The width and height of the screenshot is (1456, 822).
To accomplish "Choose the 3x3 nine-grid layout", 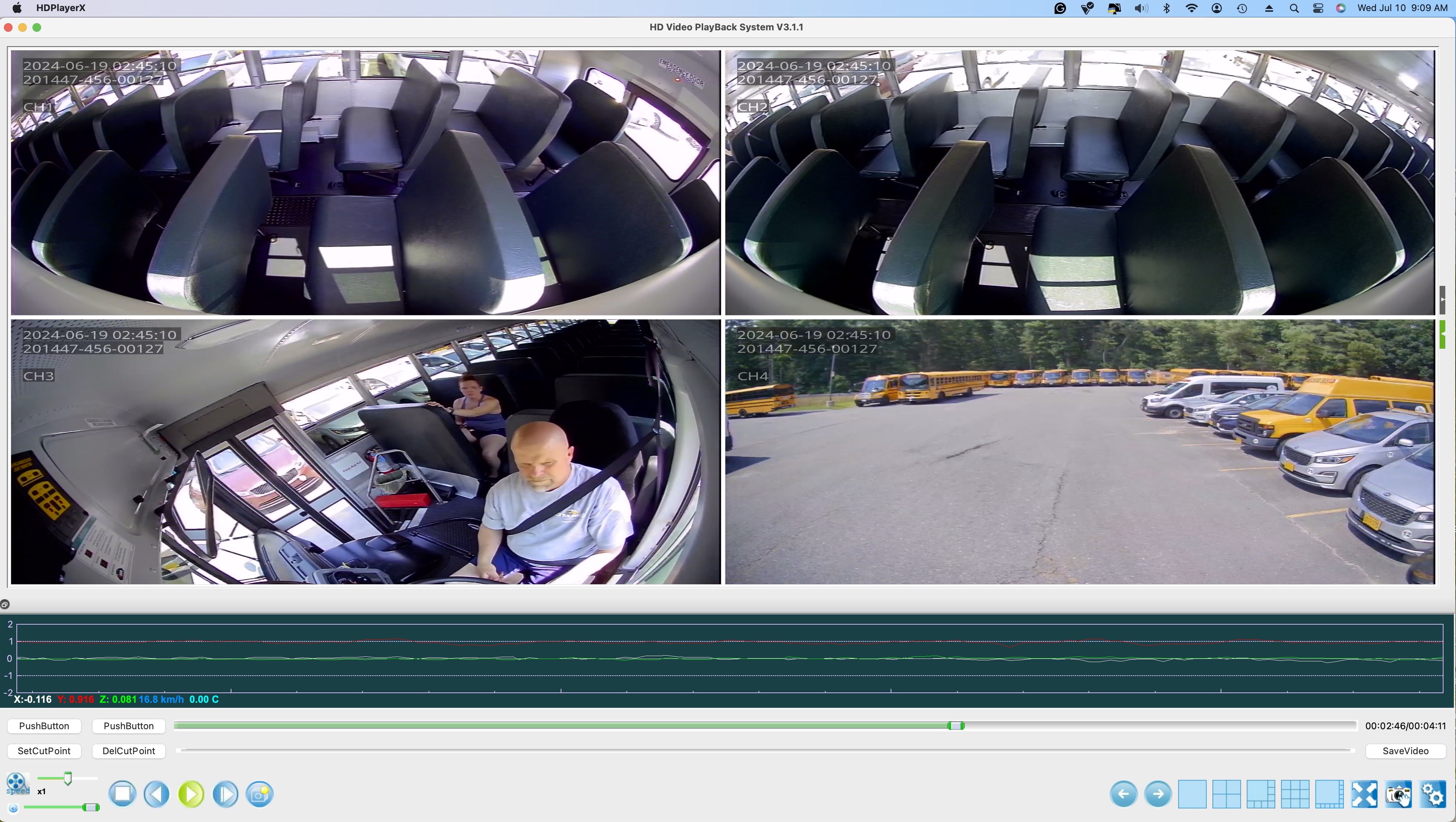I will pyautogui.click(x=1295, y=794).
